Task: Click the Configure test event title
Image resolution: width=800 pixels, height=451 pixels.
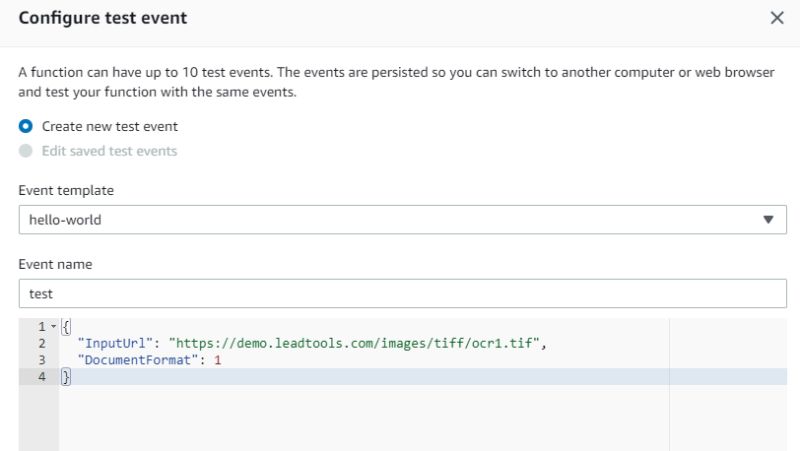Action: point(103,18)
